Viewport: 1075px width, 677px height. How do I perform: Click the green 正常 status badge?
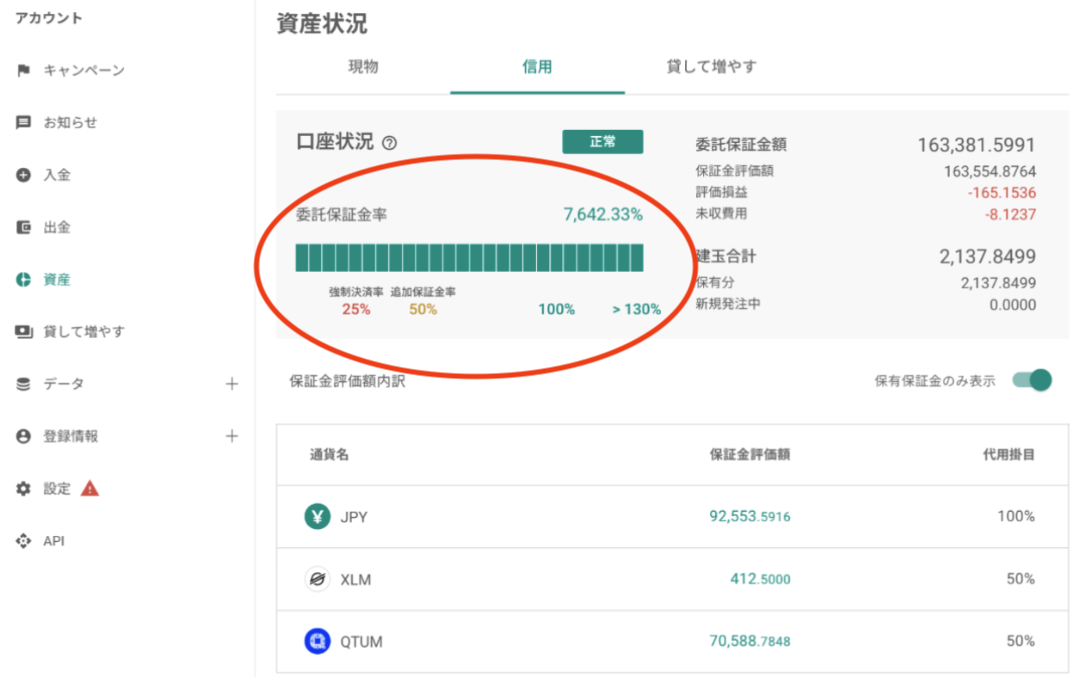point(602,142)
